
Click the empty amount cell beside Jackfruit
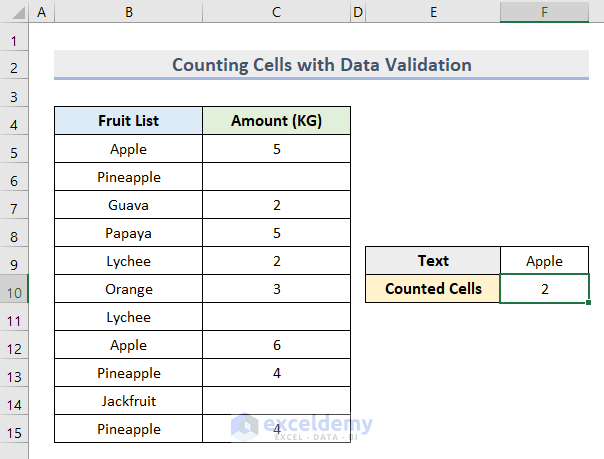coord(276,401)
